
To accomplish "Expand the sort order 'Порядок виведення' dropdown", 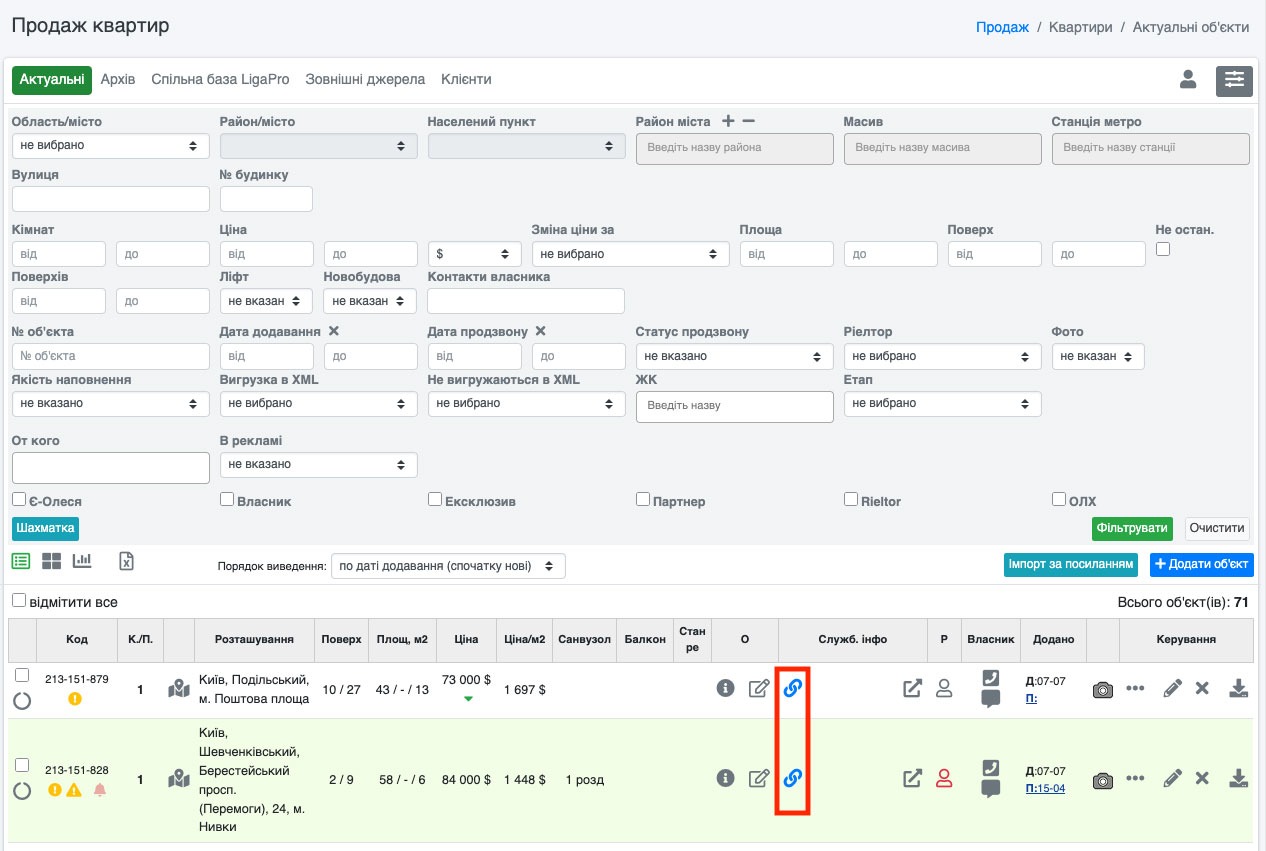I will click(x=448, y=566).
